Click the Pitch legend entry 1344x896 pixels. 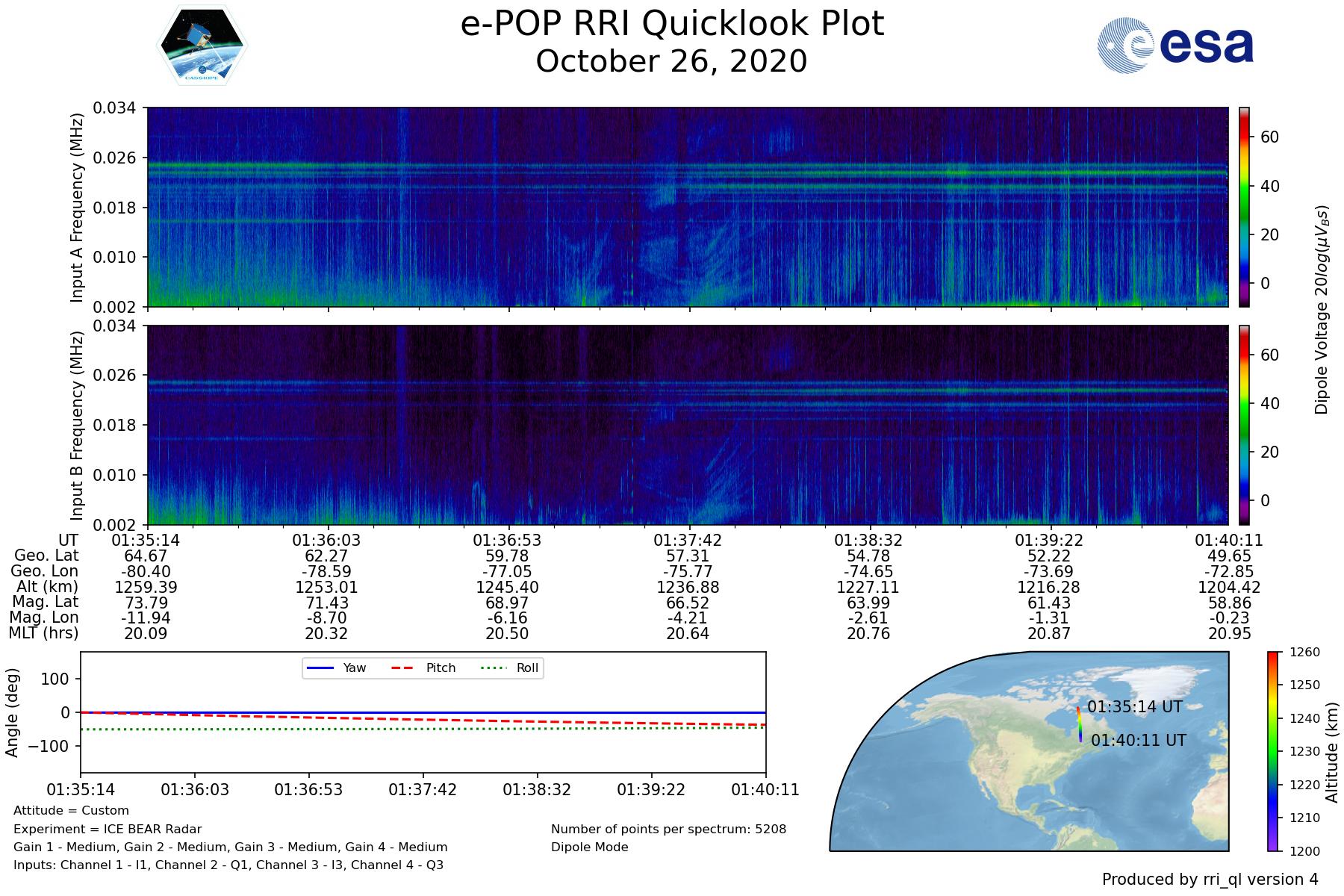[423, 668]
